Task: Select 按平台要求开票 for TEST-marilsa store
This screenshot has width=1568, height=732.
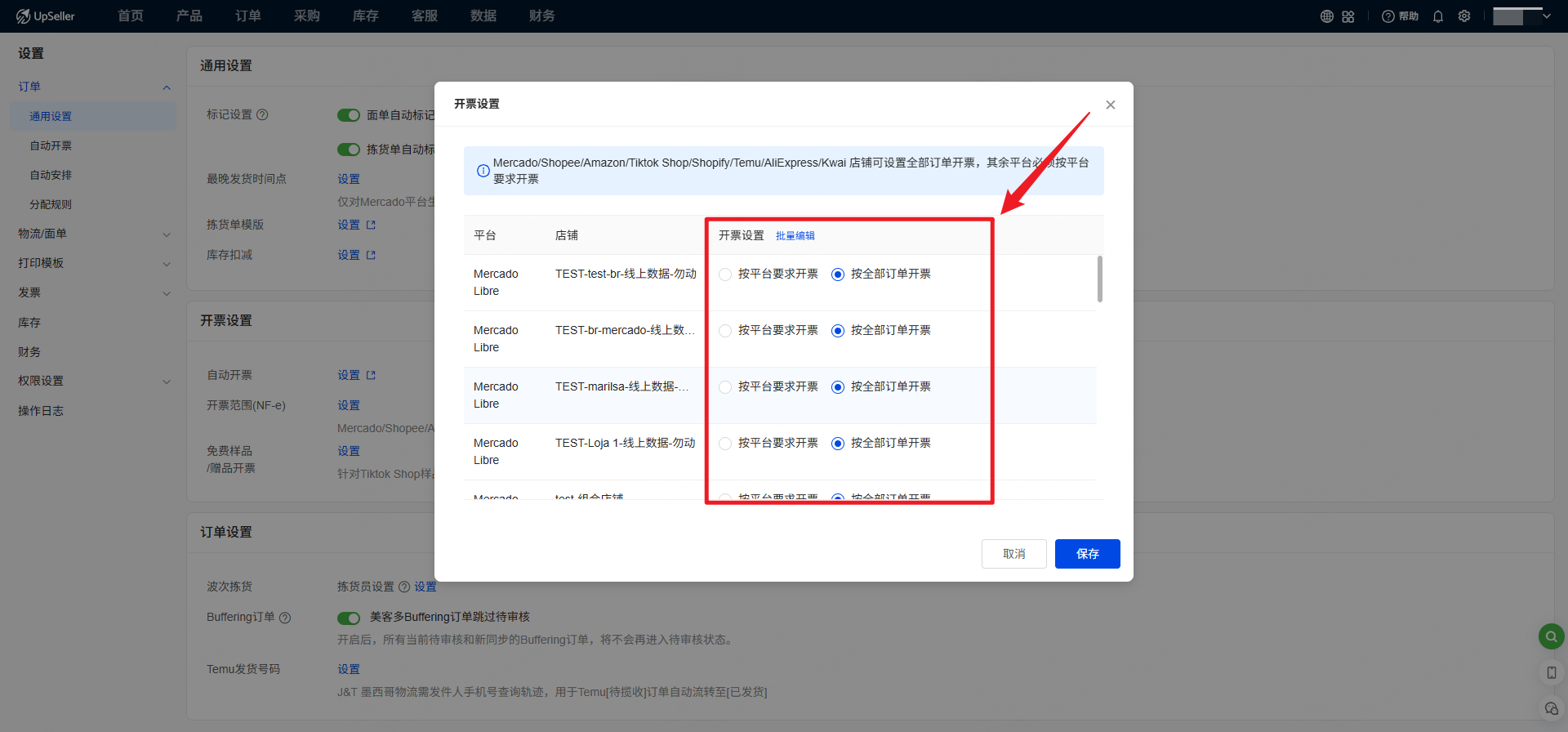Action: coord(725,387)
